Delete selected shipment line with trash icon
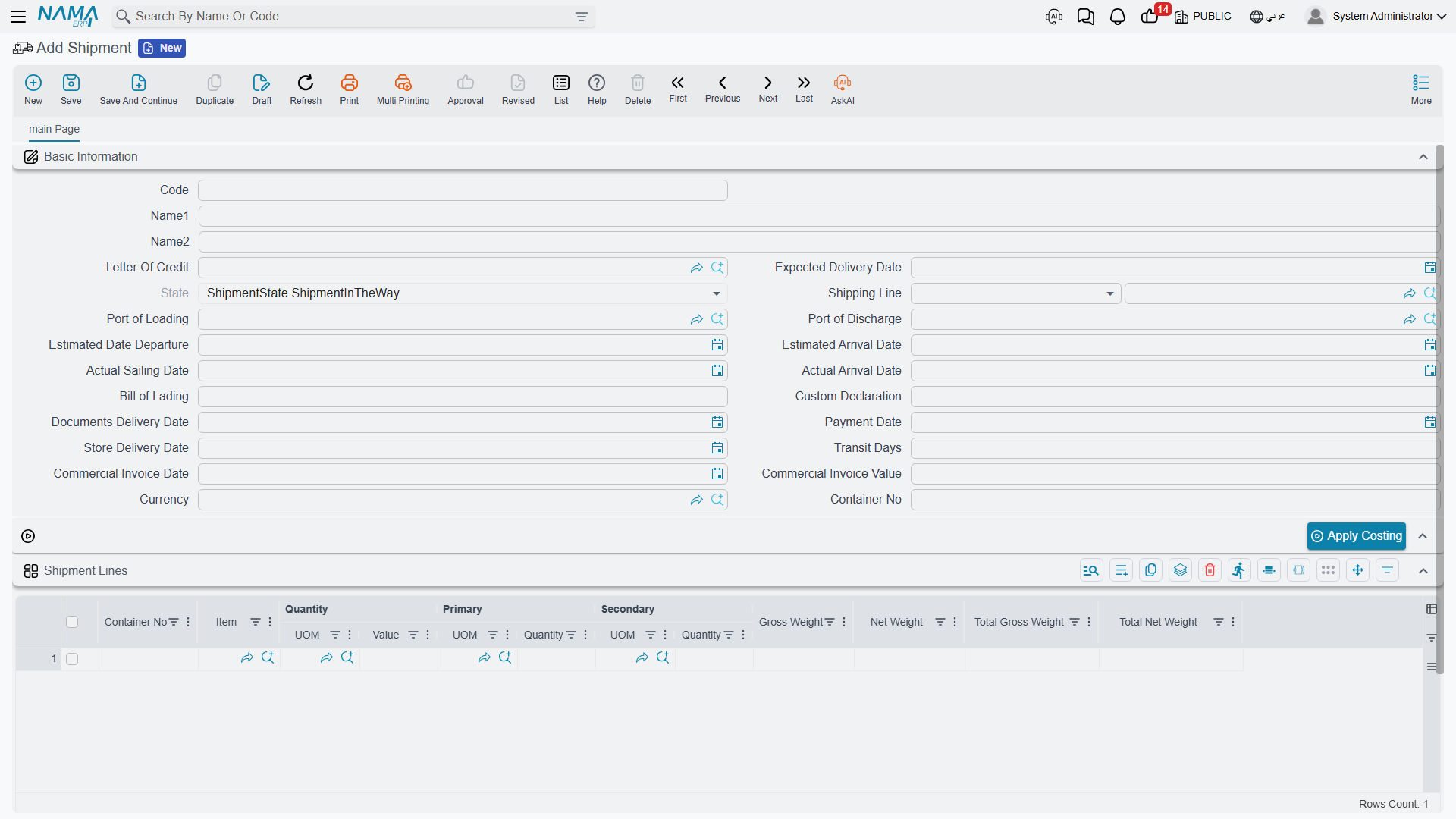 (1210, 570)
